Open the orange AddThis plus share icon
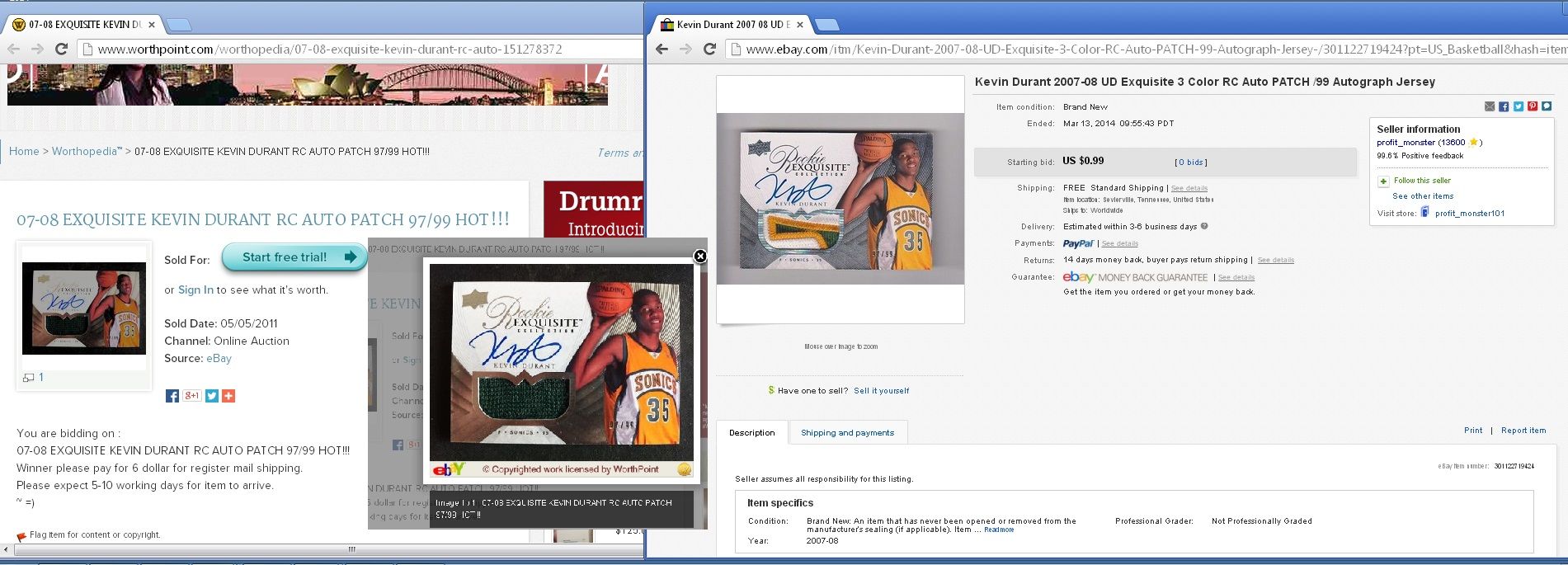 (x=228, y=396)
